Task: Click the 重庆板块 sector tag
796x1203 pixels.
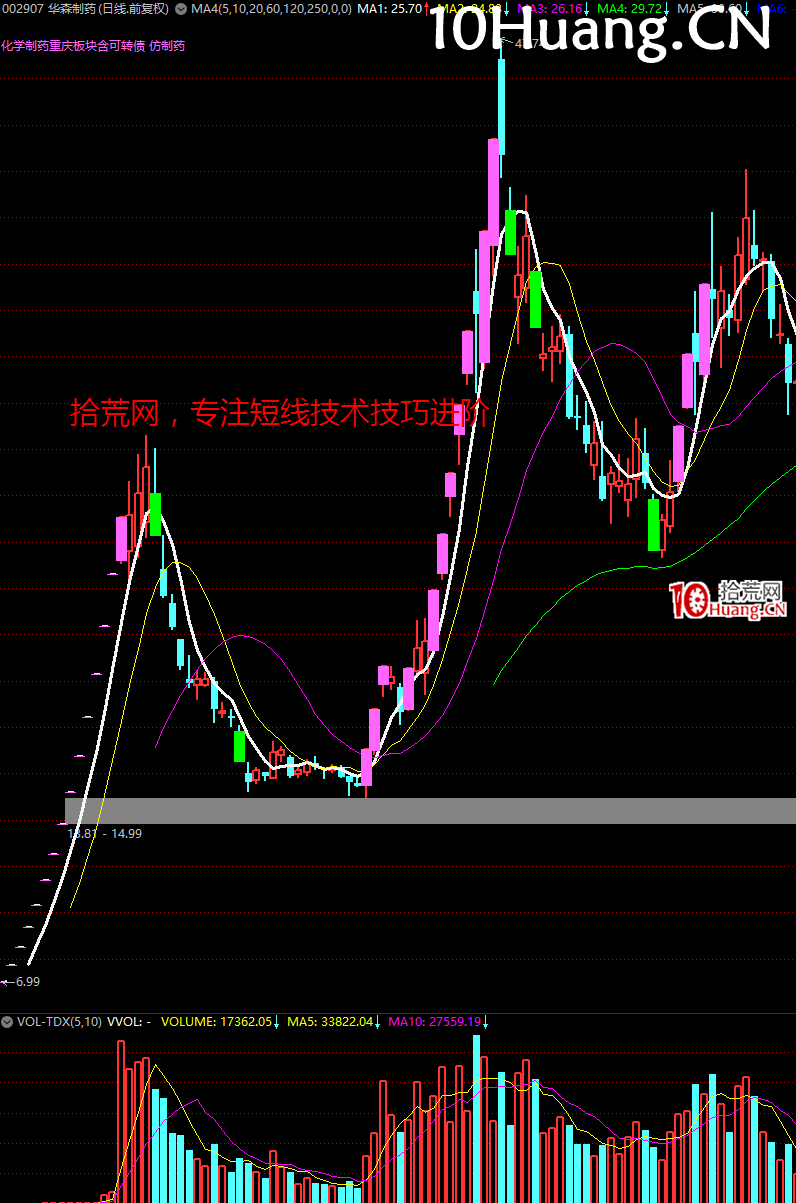Action: [73, 46]
